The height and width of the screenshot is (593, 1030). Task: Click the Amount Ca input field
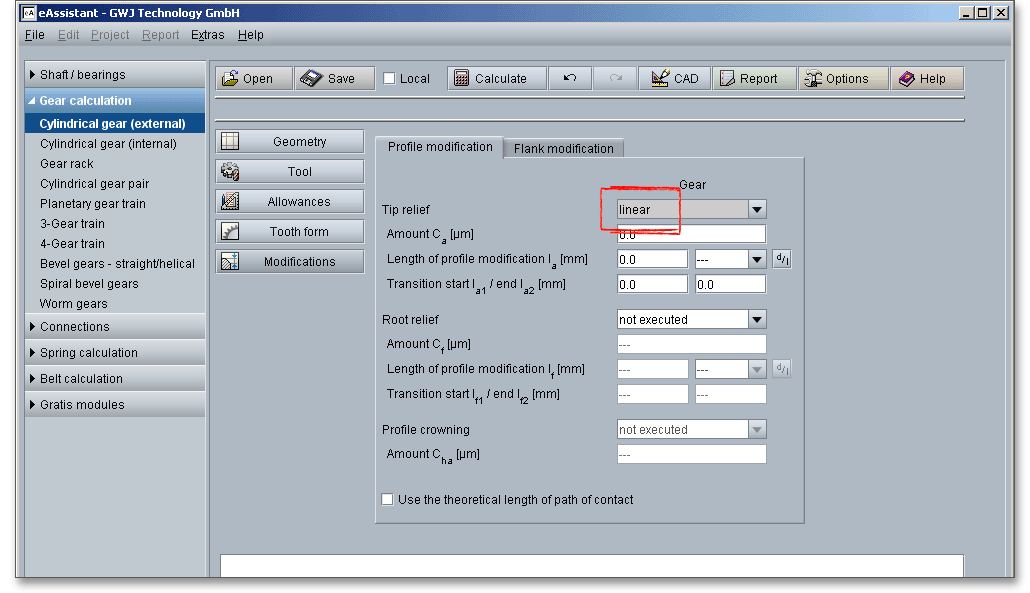[691, 234]
